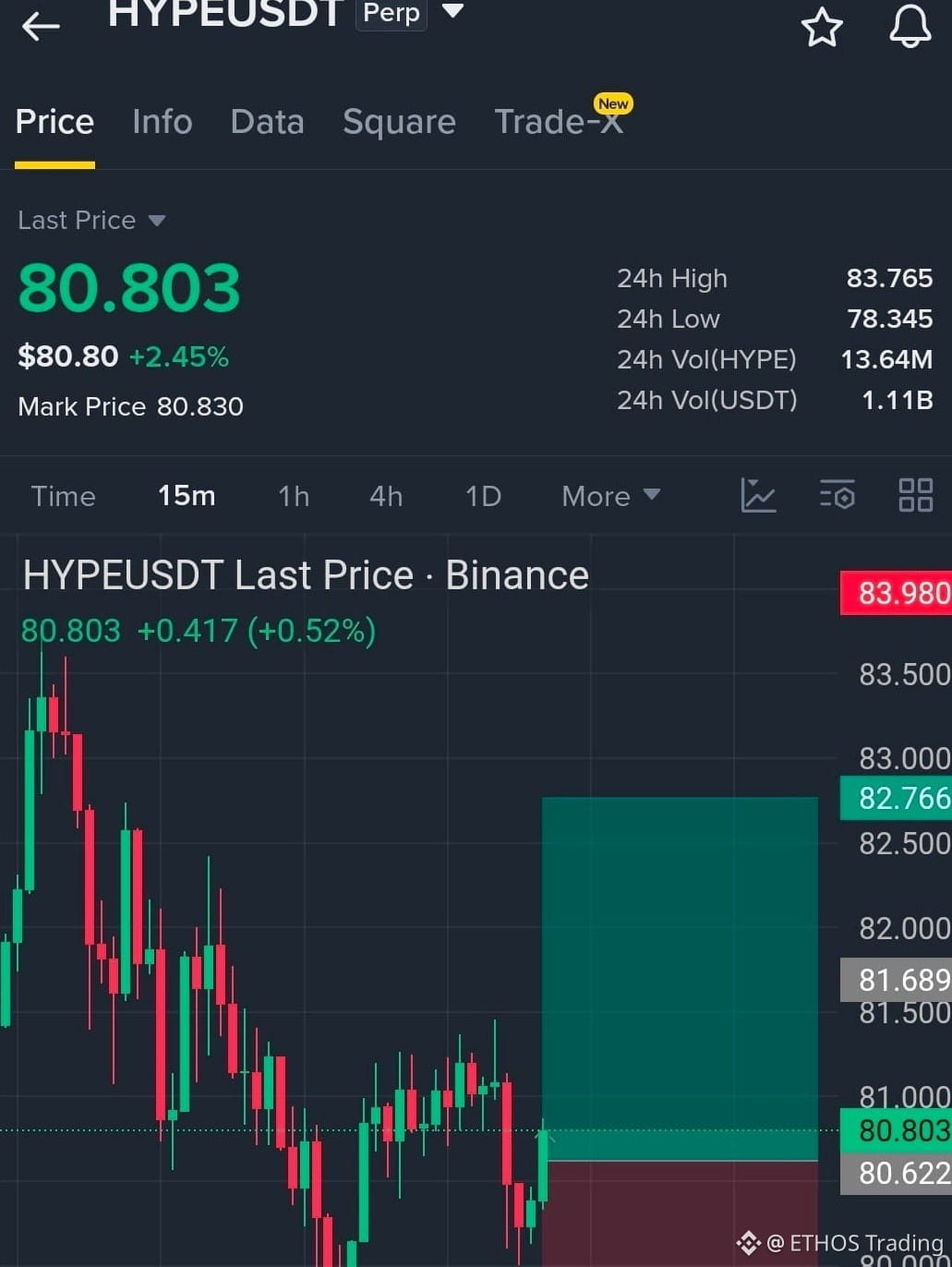Click the Perp label badge
Viewport: 952px width, 1267px height.
(392, 14)
